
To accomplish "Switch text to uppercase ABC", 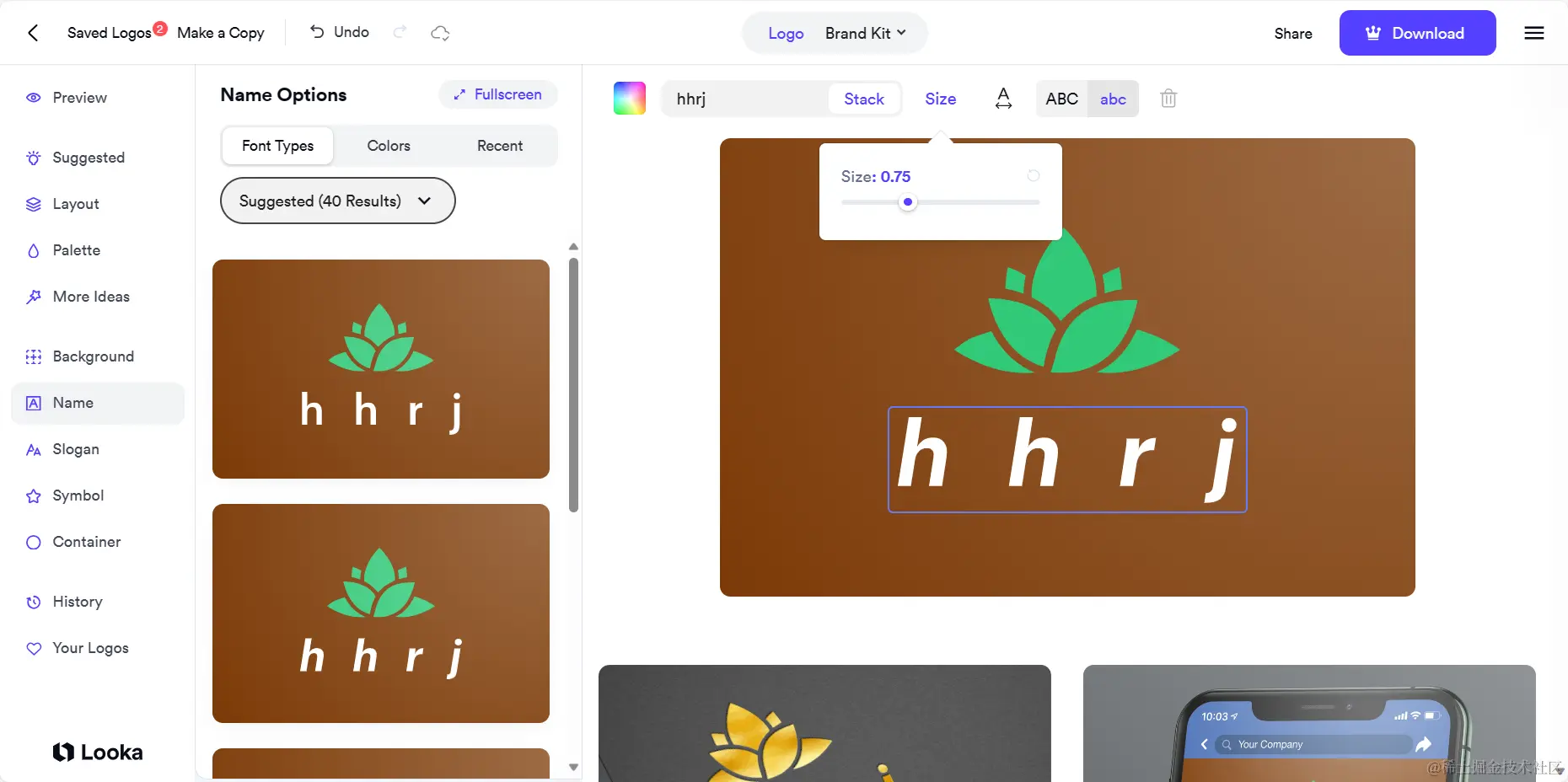I will pos(1062,99).
